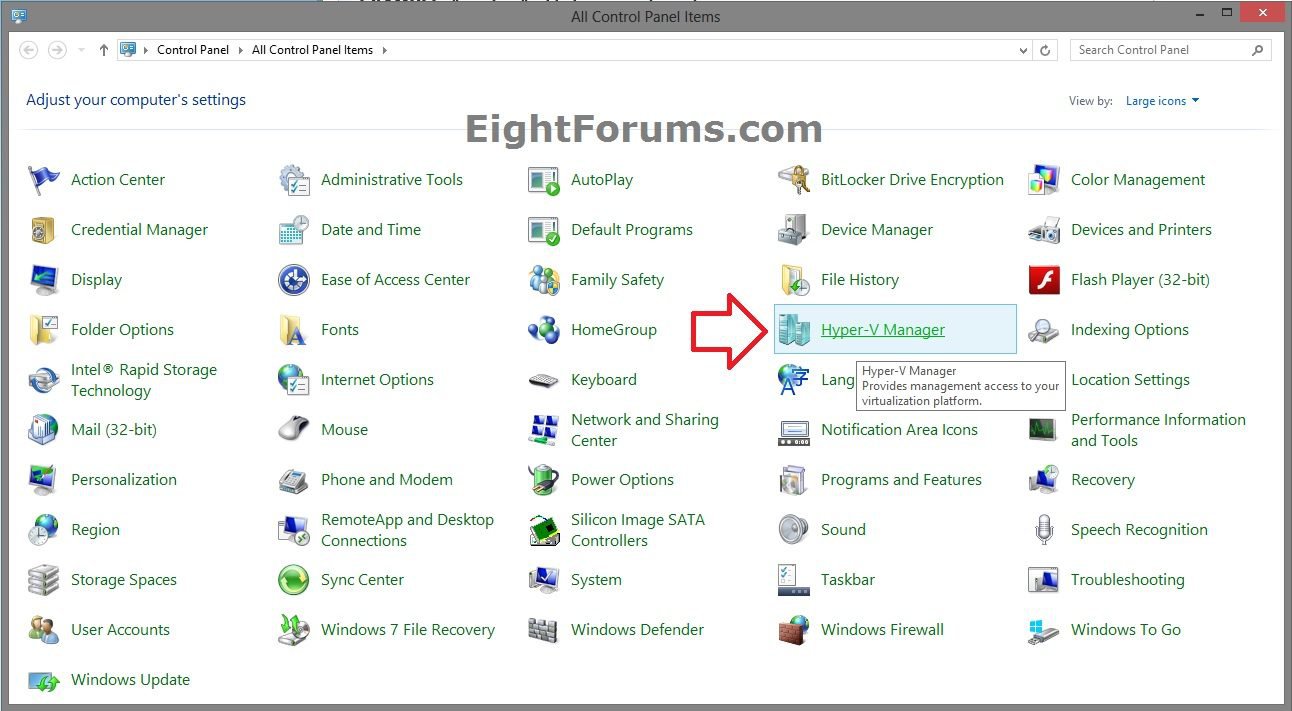Click the Refresh button in address bar

click(x=1046, y=50)
